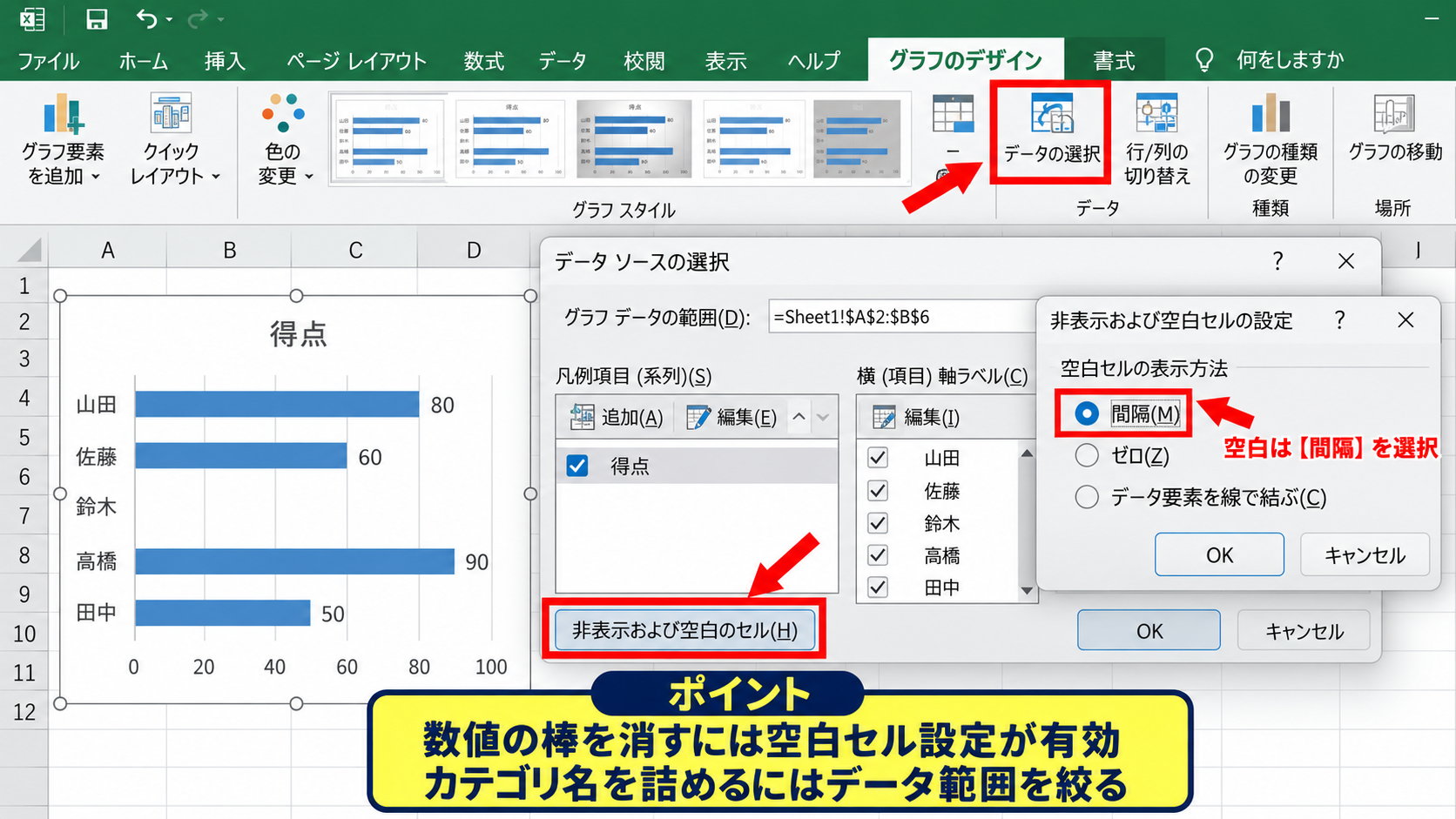Click the Redo arrow icon

pos(199,18)
